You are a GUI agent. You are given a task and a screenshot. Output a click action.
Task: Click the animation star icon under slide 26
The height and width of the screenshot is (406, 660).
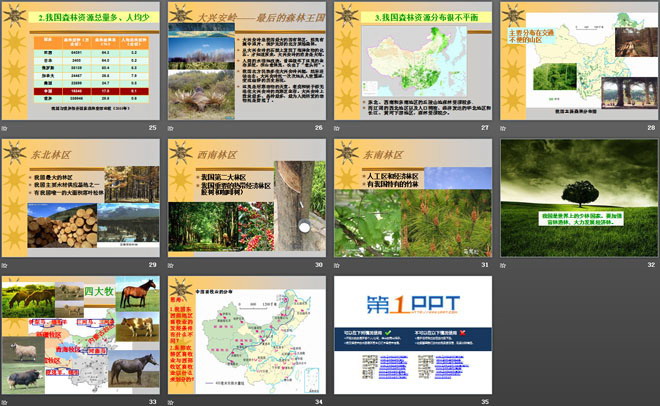pos(173,128)
